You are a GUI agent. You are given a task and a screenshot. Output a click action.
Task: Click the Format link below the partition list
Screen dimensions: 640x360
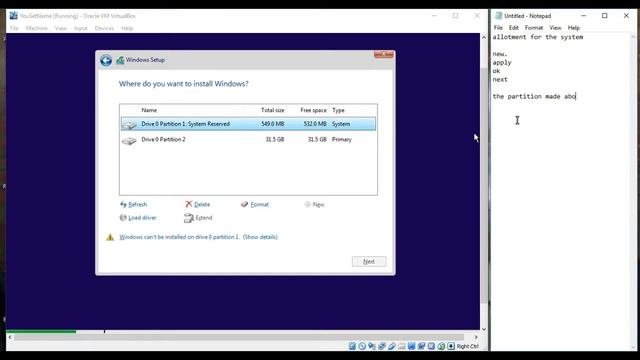[x=260, y=204]
